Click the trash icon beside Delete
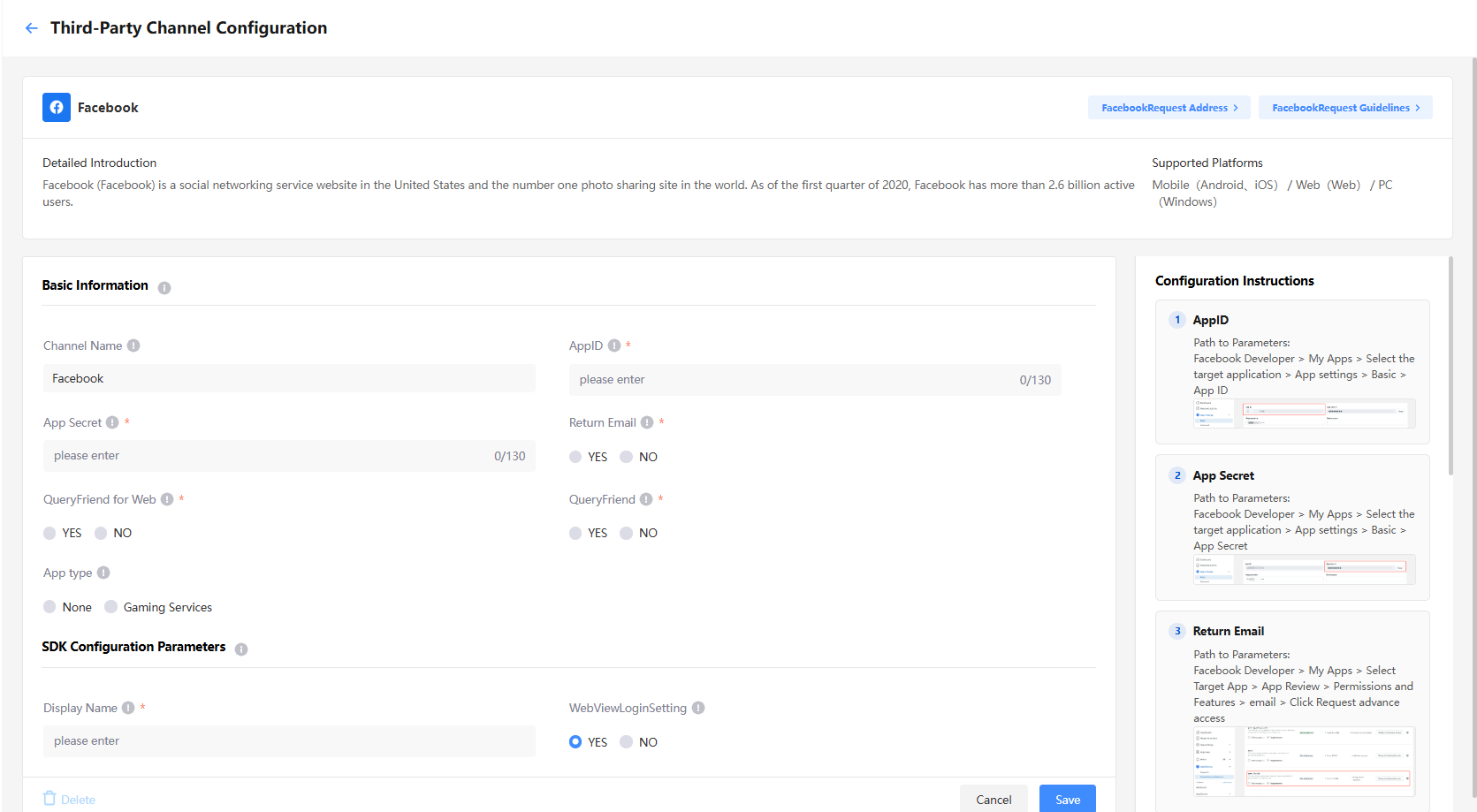This screenshot has width=1477, height=812. point(49,799)
